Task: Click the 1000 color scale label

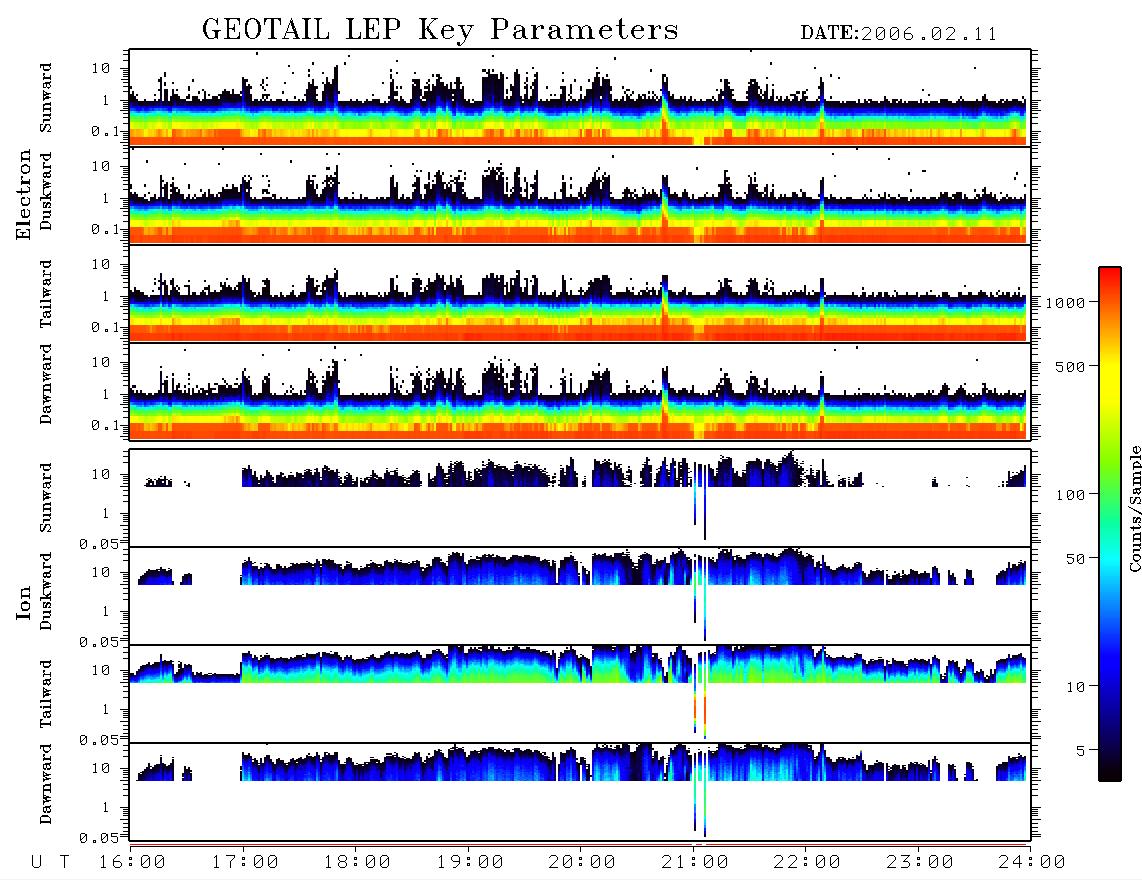Action: coord(1065,303)
